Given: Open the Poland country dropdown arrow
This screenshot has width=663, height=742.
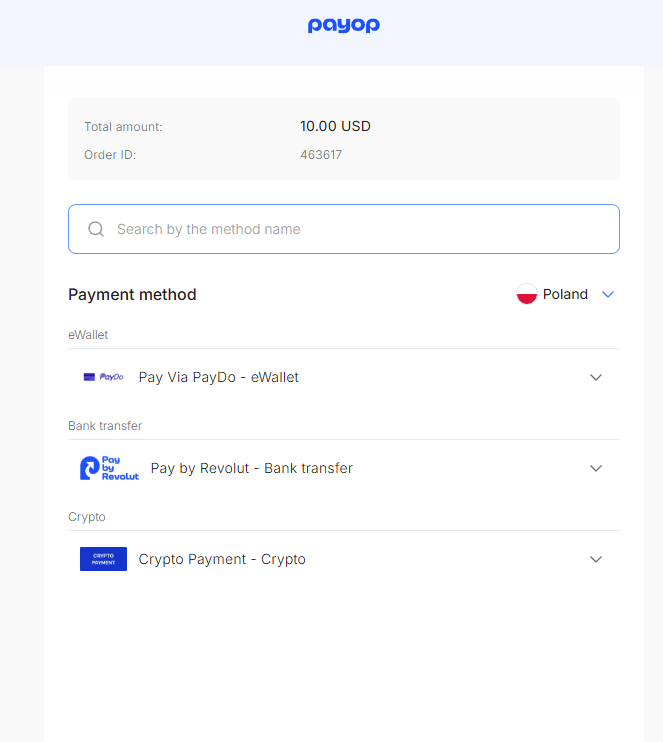Looking at the screenshot, I should pos(608,294).
